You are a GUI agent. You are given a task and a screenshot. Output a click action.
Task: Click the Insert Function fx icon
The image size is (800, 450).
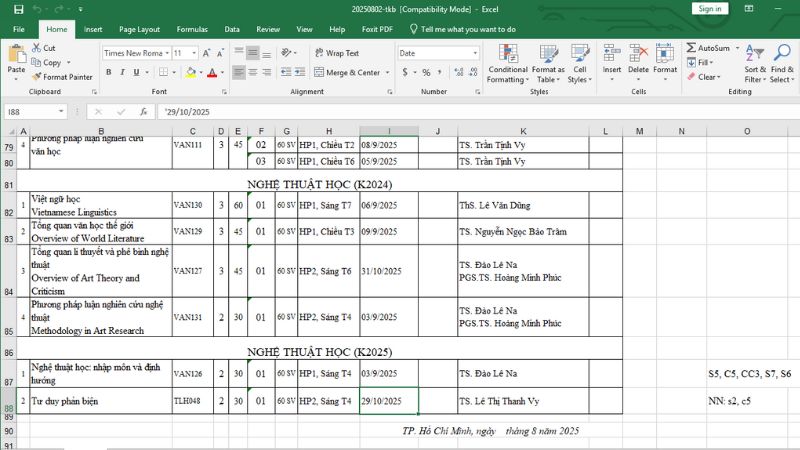(x=144, y=111)
